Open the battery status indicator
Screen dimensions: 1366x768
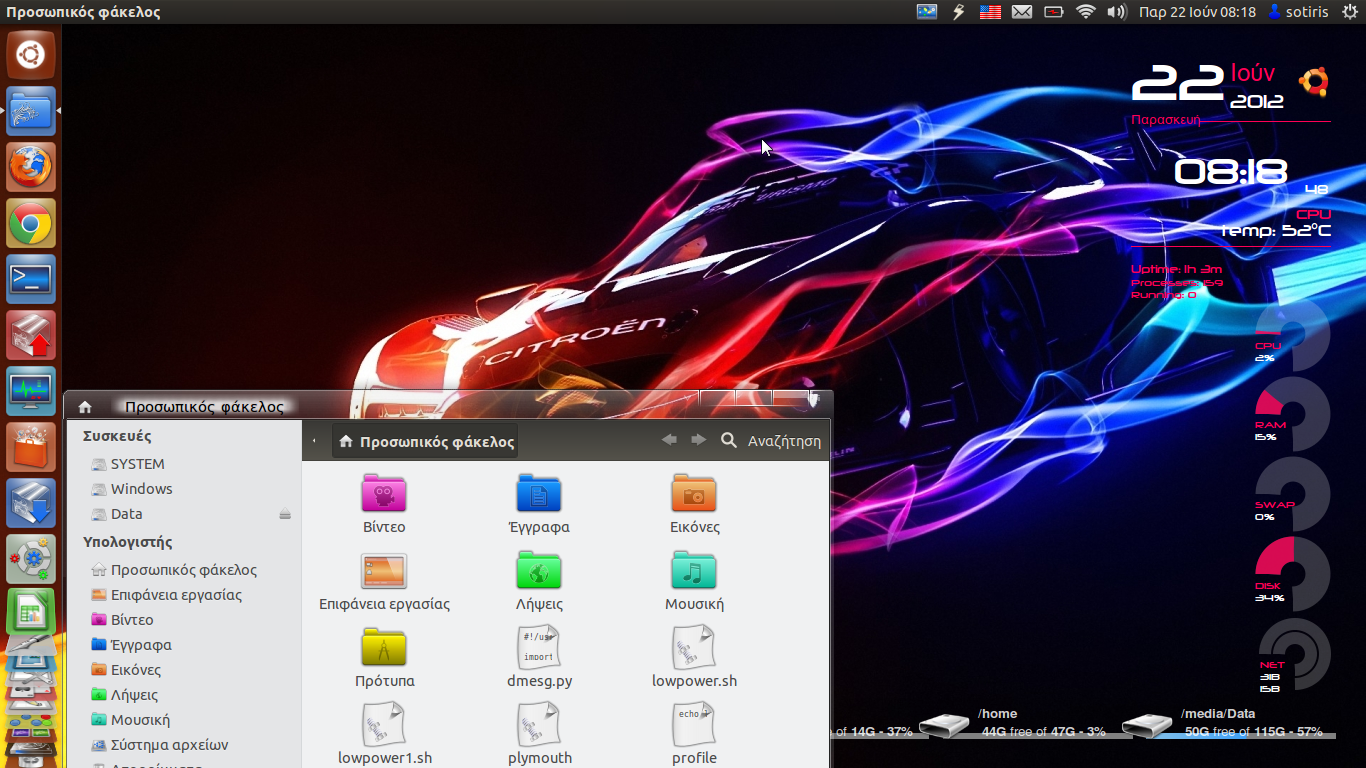tap(1053, 12)
